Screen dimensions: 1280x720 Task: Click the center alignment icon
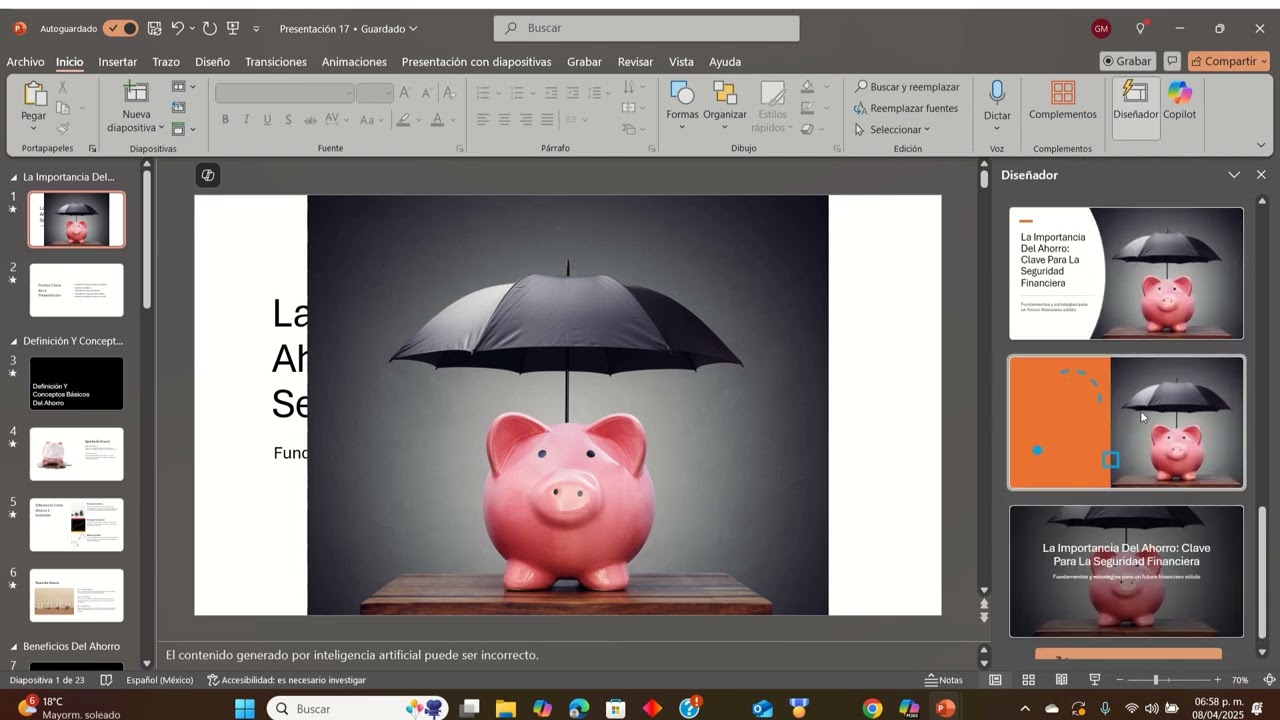(x=504, y=120)
